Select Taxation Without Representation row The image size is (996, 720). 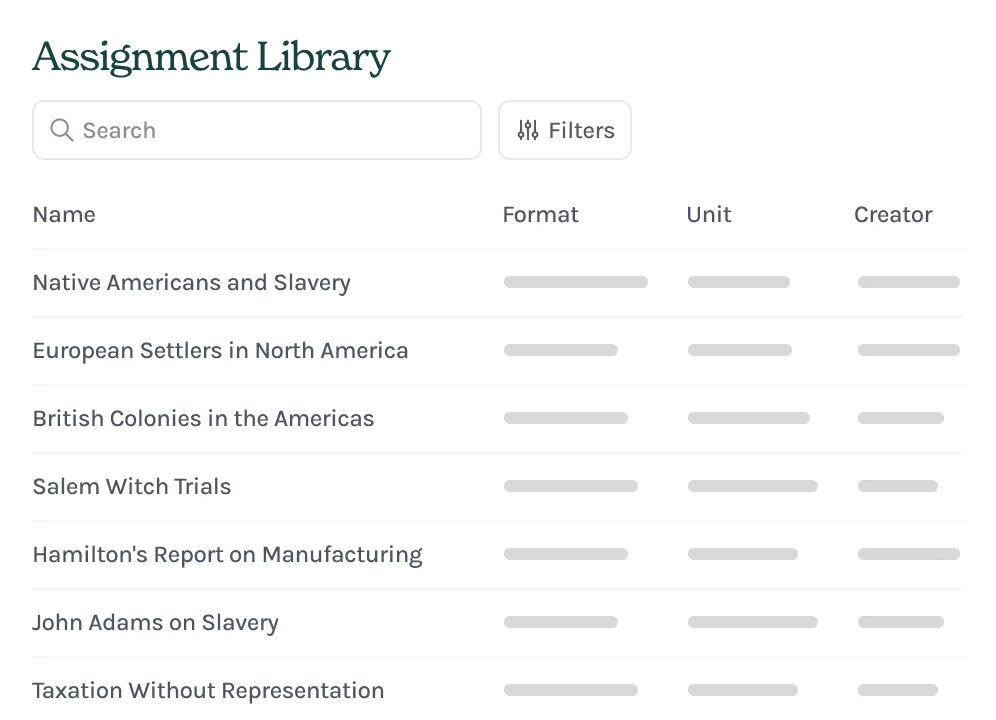pyautogui.click(x=208, y=690)
